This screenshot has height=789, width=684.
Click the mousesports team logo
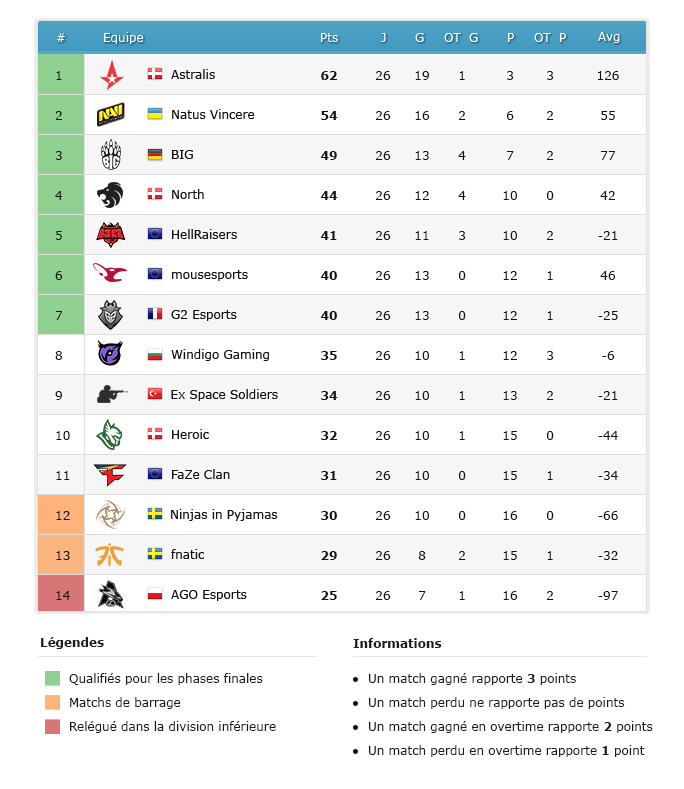coord(110,273)
